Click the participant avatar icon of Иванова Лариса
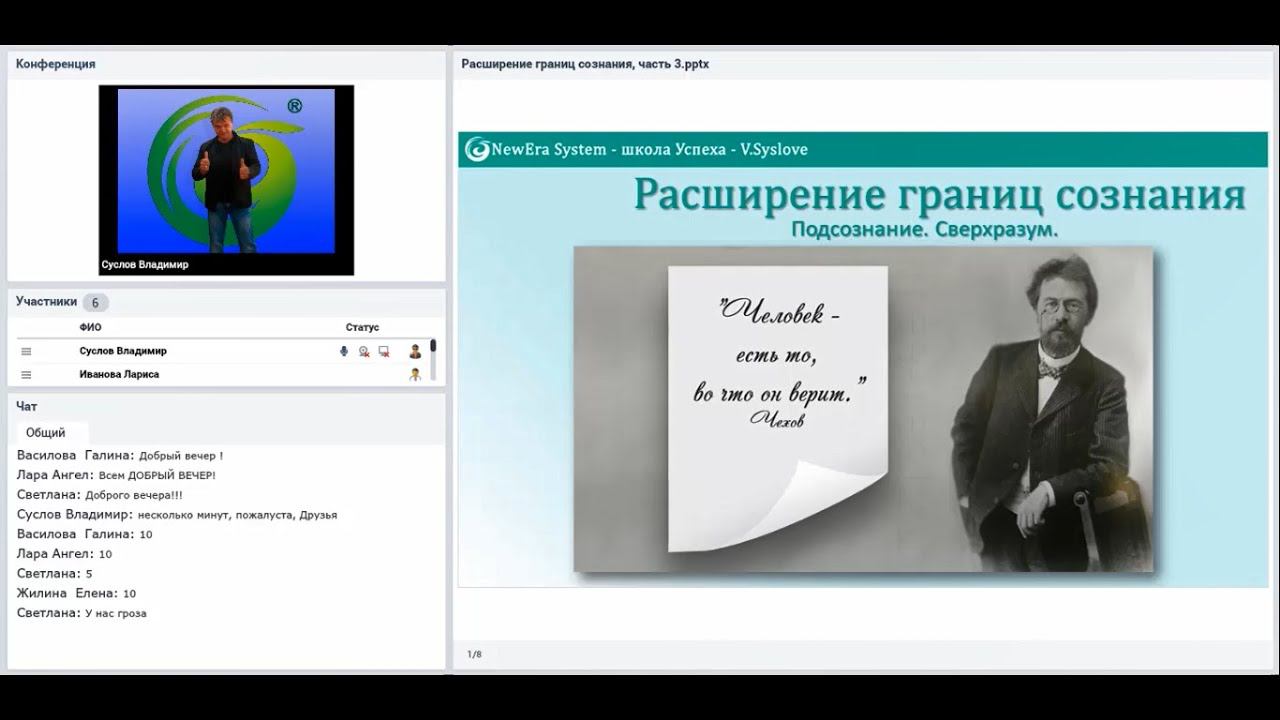This screenshot has width=1280, height=720. click(415, 374)
